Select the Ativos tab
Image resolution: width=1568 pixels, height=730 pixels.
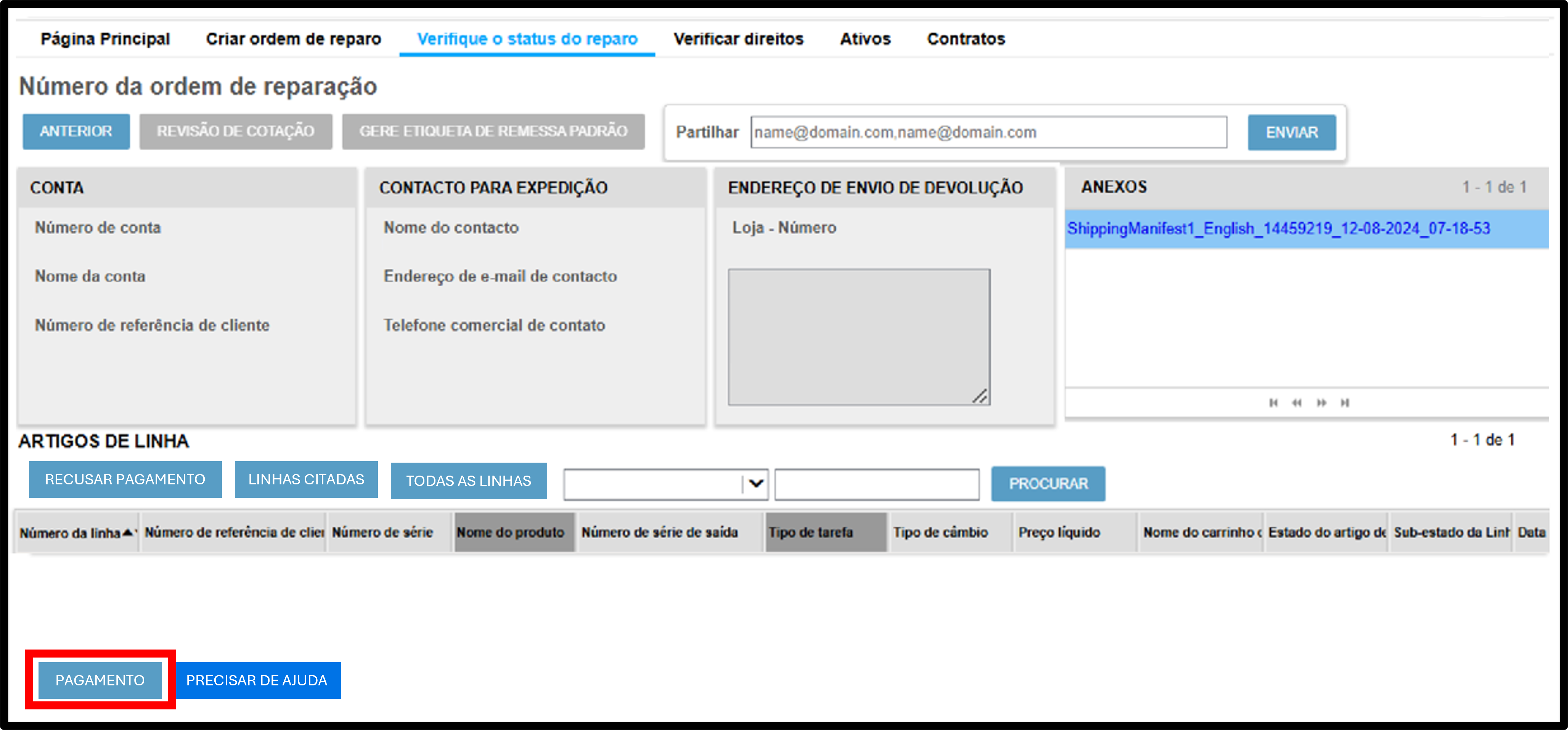tap(865, 39)
